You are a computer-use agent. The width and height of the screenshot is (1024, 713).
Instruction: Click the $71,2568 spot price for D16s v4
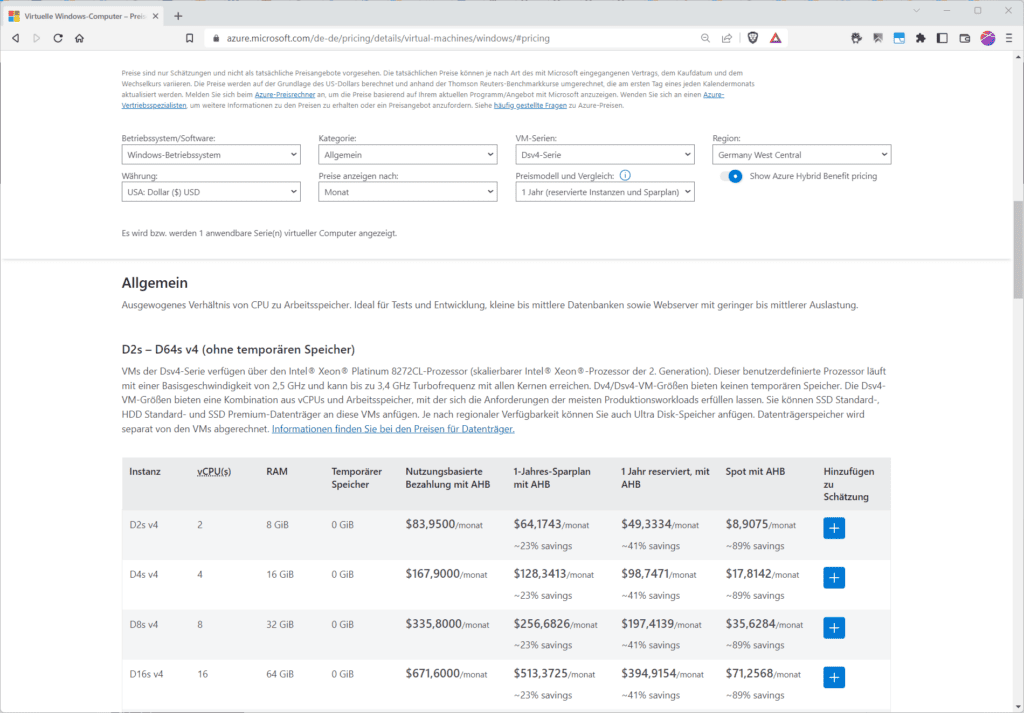coord(750,673)
